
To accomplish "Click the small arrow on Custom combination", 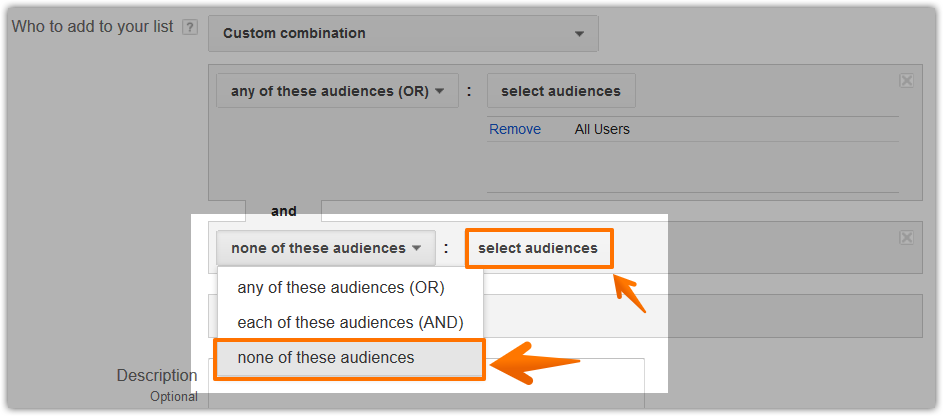I will click(x=579, y=34).
